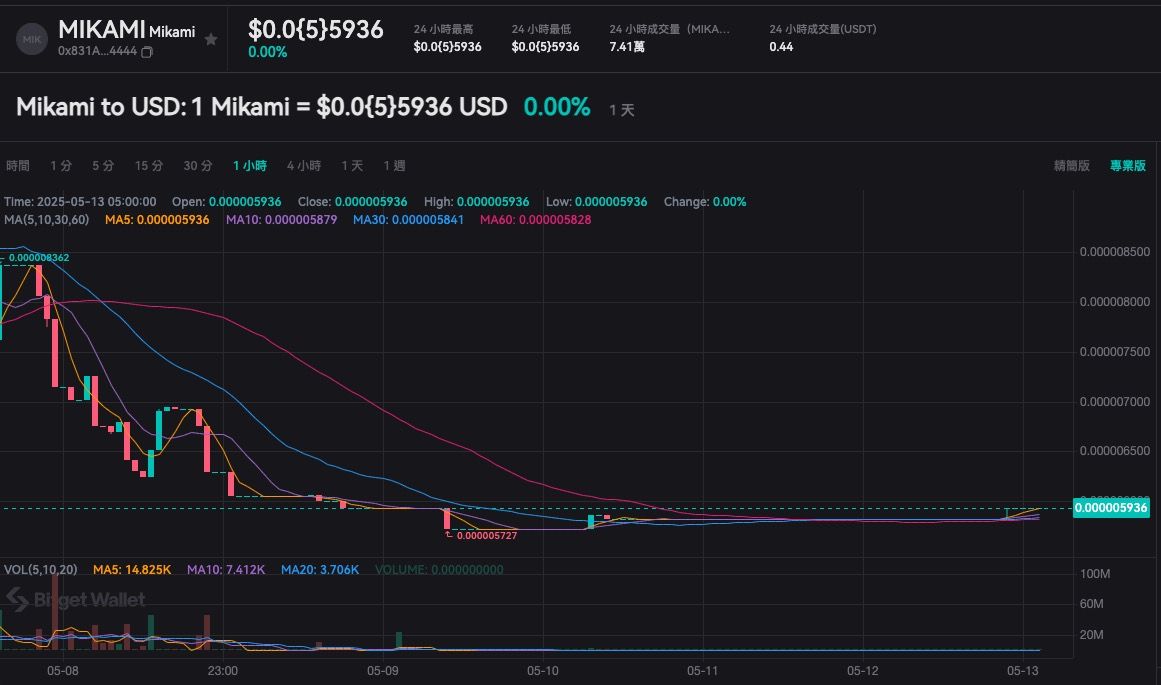Click the 23:00 label on time axis
This screenshot has width=1161, height=685.
[x=223, y=671]
